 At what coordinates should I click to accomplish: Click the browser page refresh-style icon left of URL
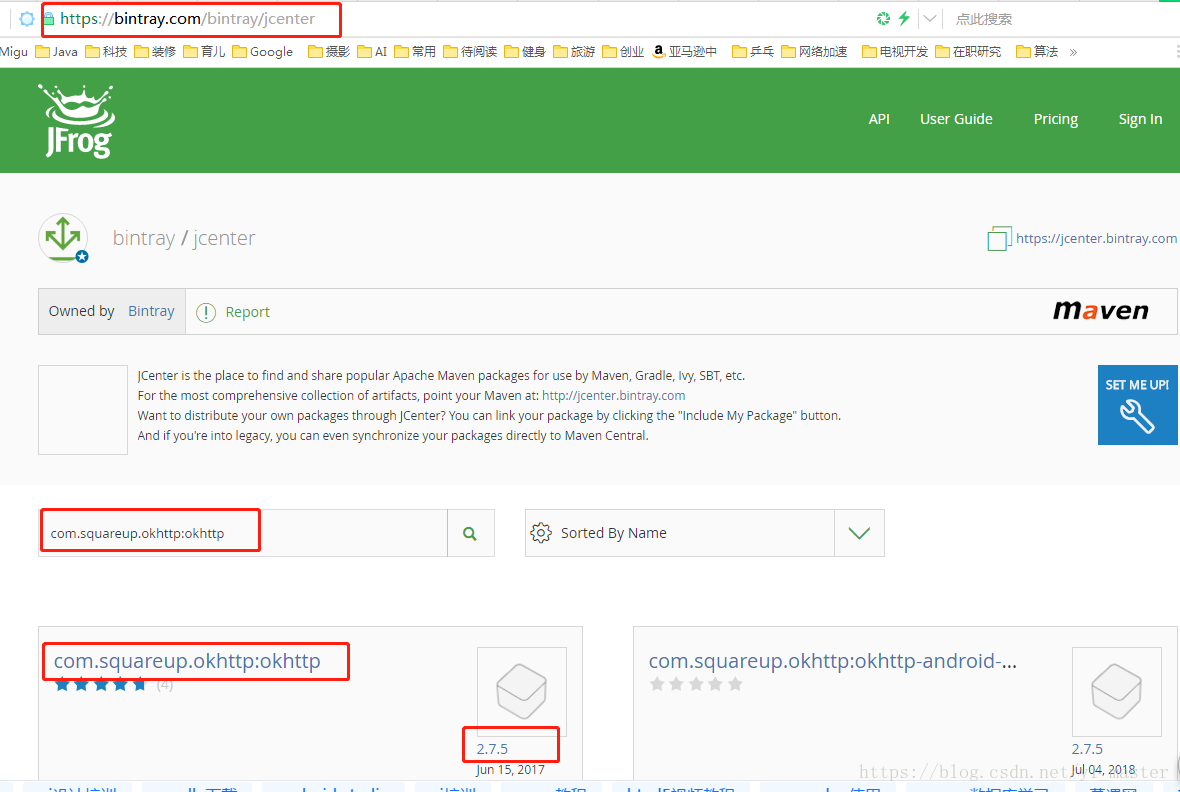[26, 19]
